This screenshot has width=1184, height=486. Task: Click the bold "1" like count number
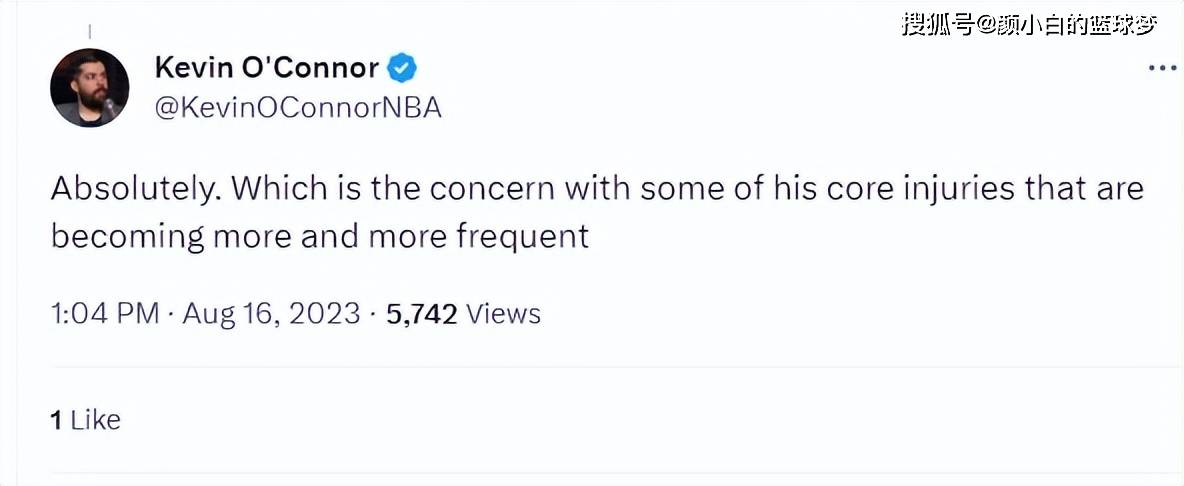pos(56,420)
